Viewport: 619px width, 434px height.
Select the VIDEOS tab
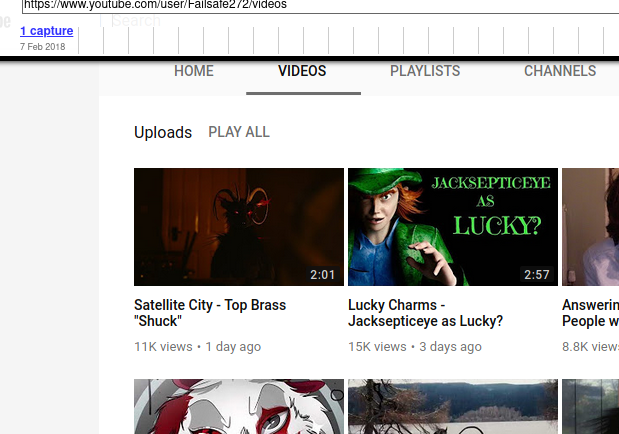coord(302,71)
